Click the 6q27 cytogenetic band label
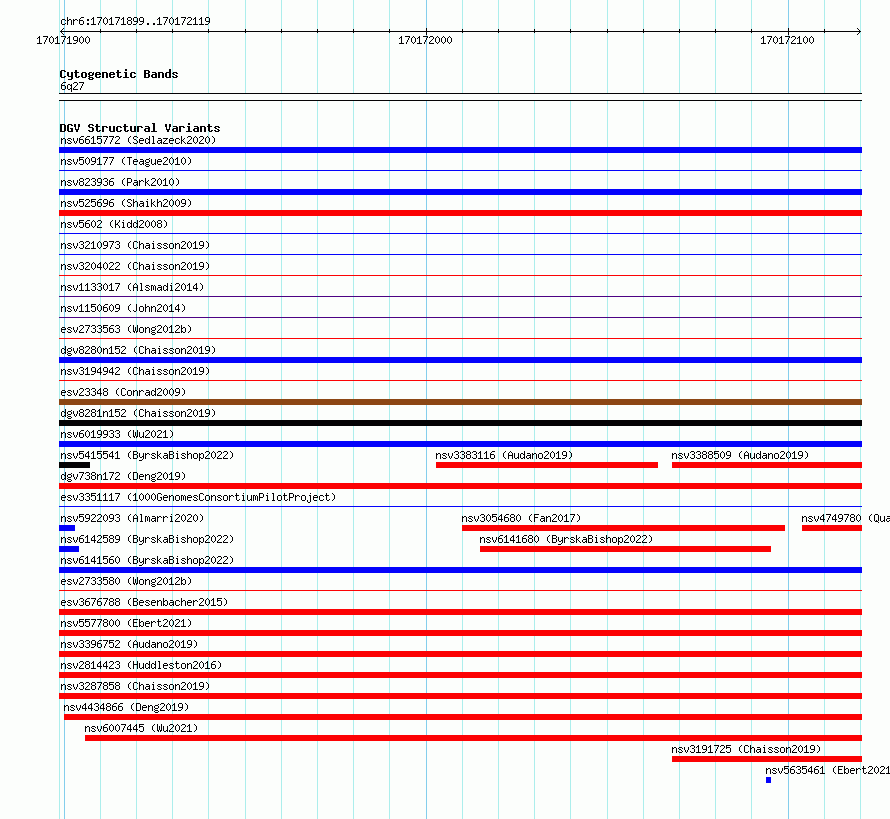The image size is (890, 819). 72,86
